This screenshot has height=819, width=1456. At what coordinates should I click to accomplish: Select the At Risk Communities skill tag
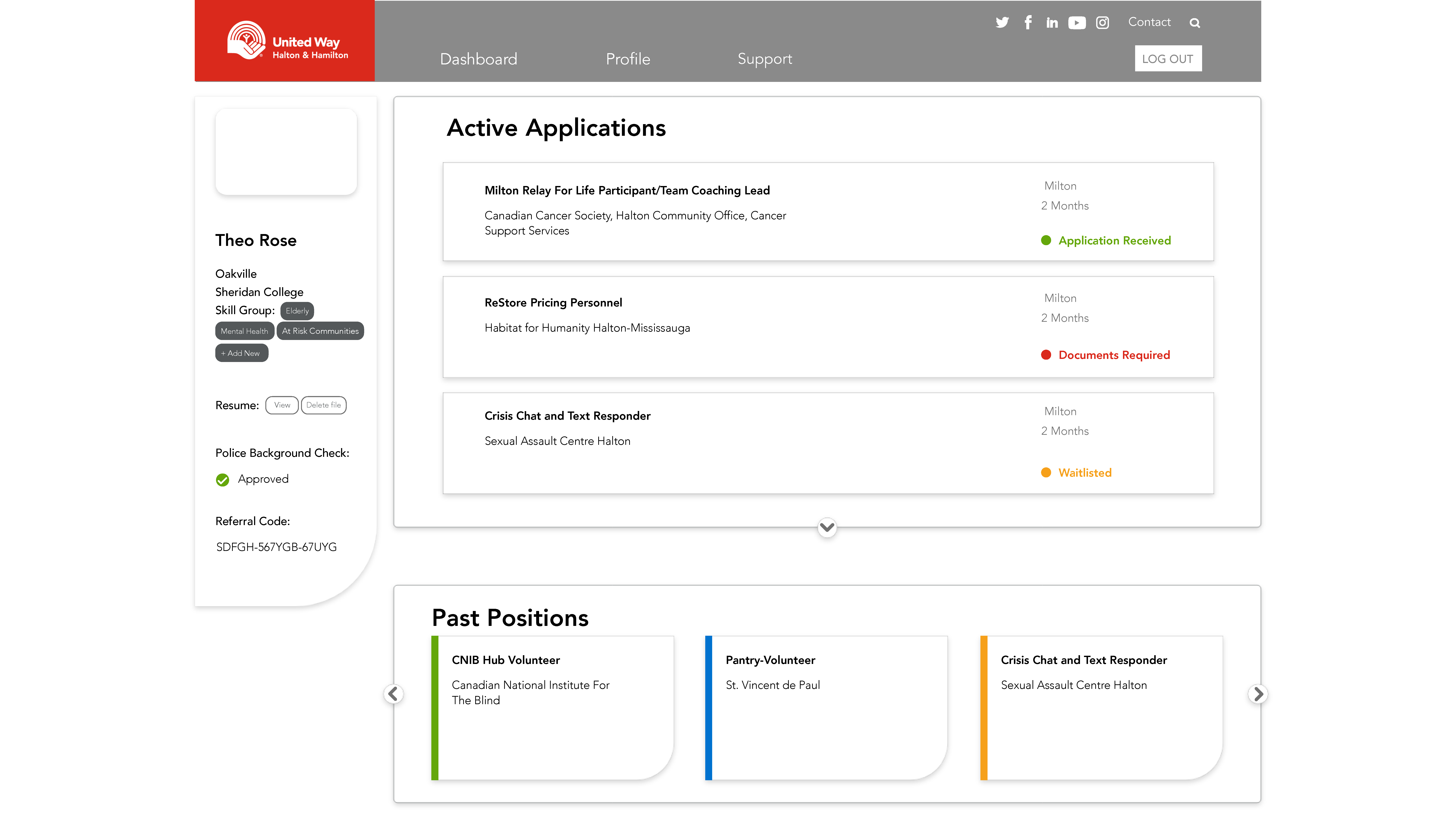pos(321,331)
